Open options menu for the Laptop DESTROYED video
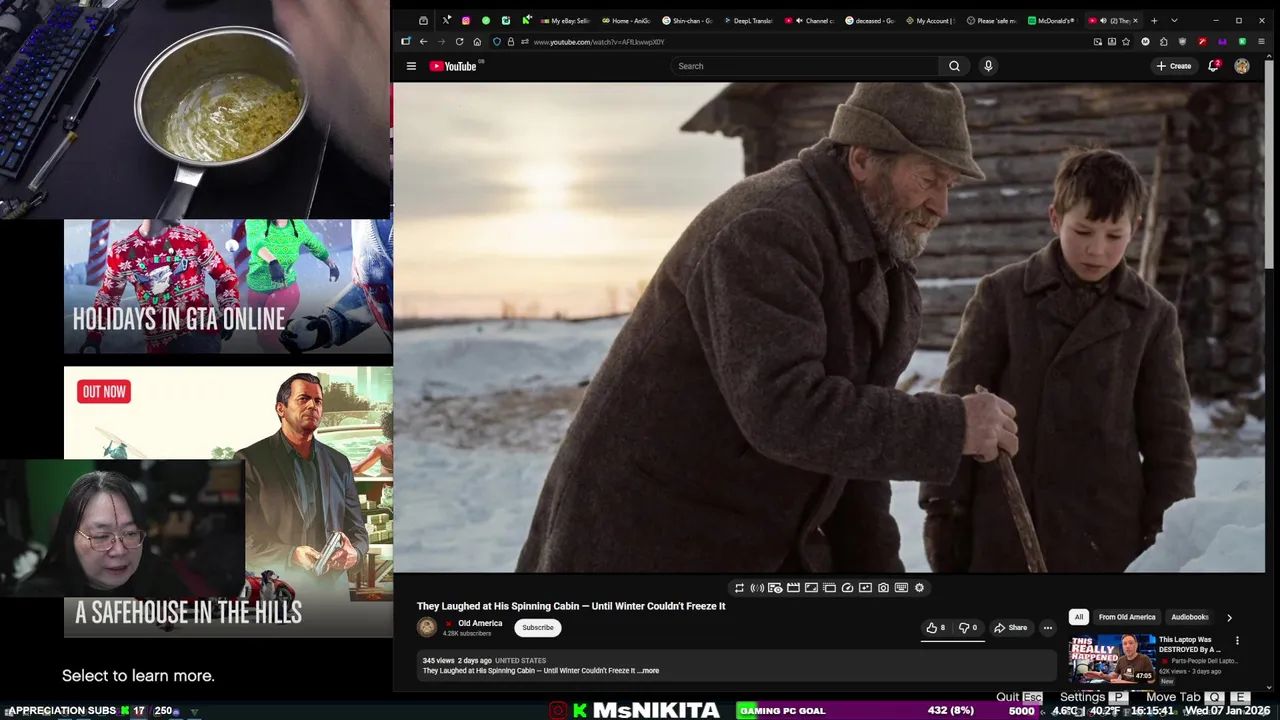Viewport: 1280px width, 720px height. (1237, 641)
